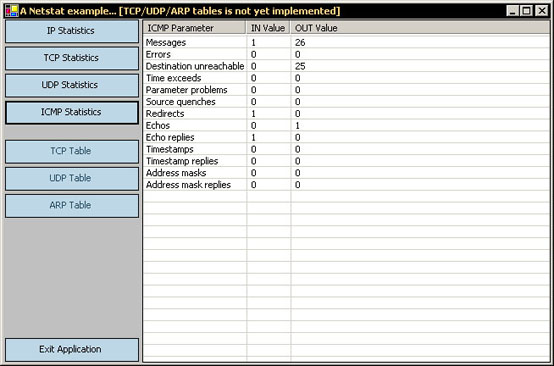Select the Address mask replies row
Image resolution: width=554 pixels, height=366 pixels.
pyautogui.click(x=346, y=185)
